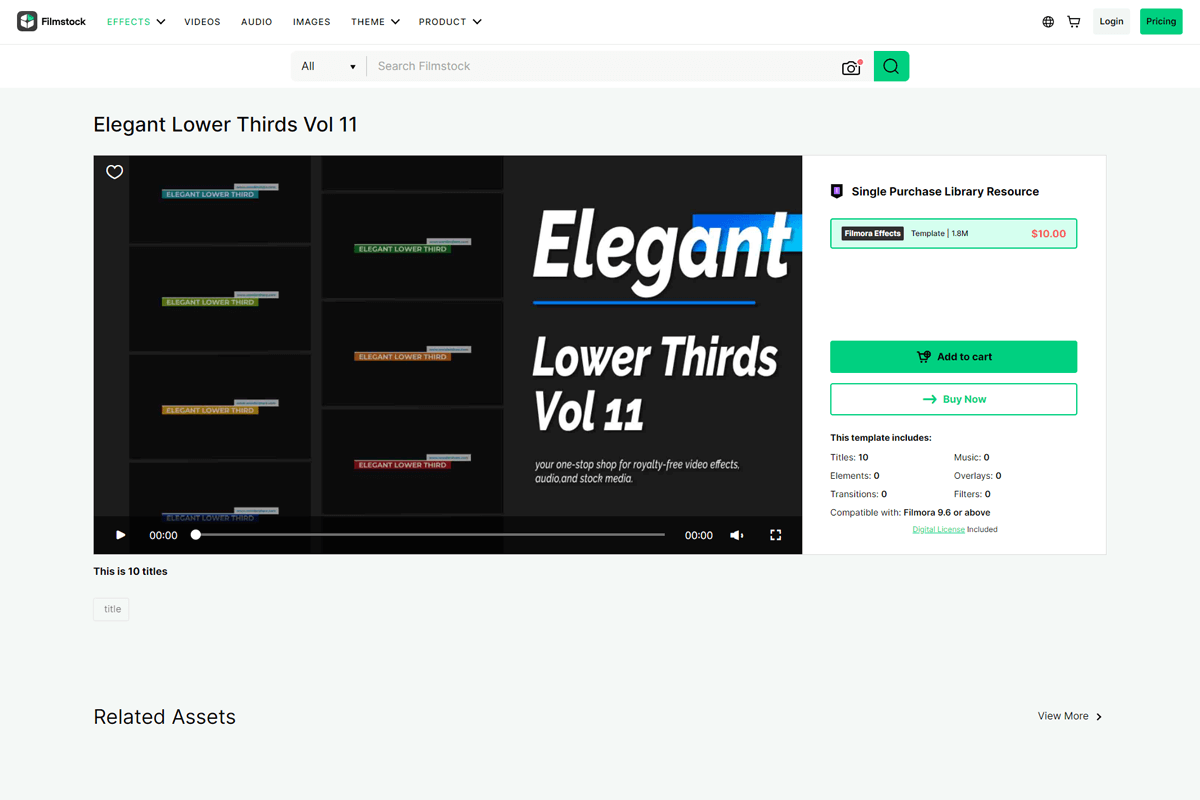
Task: Play the preview video
Action: point(120,535)
